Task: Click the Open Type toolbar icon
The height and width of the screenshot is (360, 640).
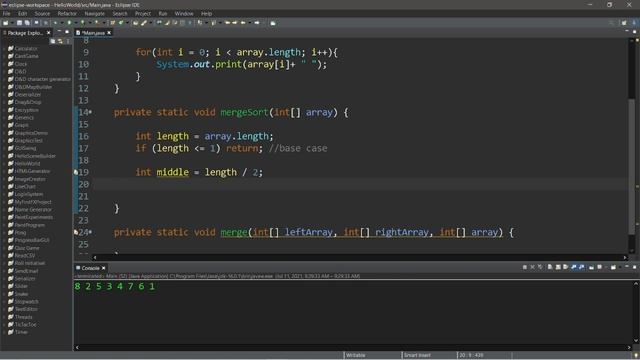Action: [x=135, y=23]
